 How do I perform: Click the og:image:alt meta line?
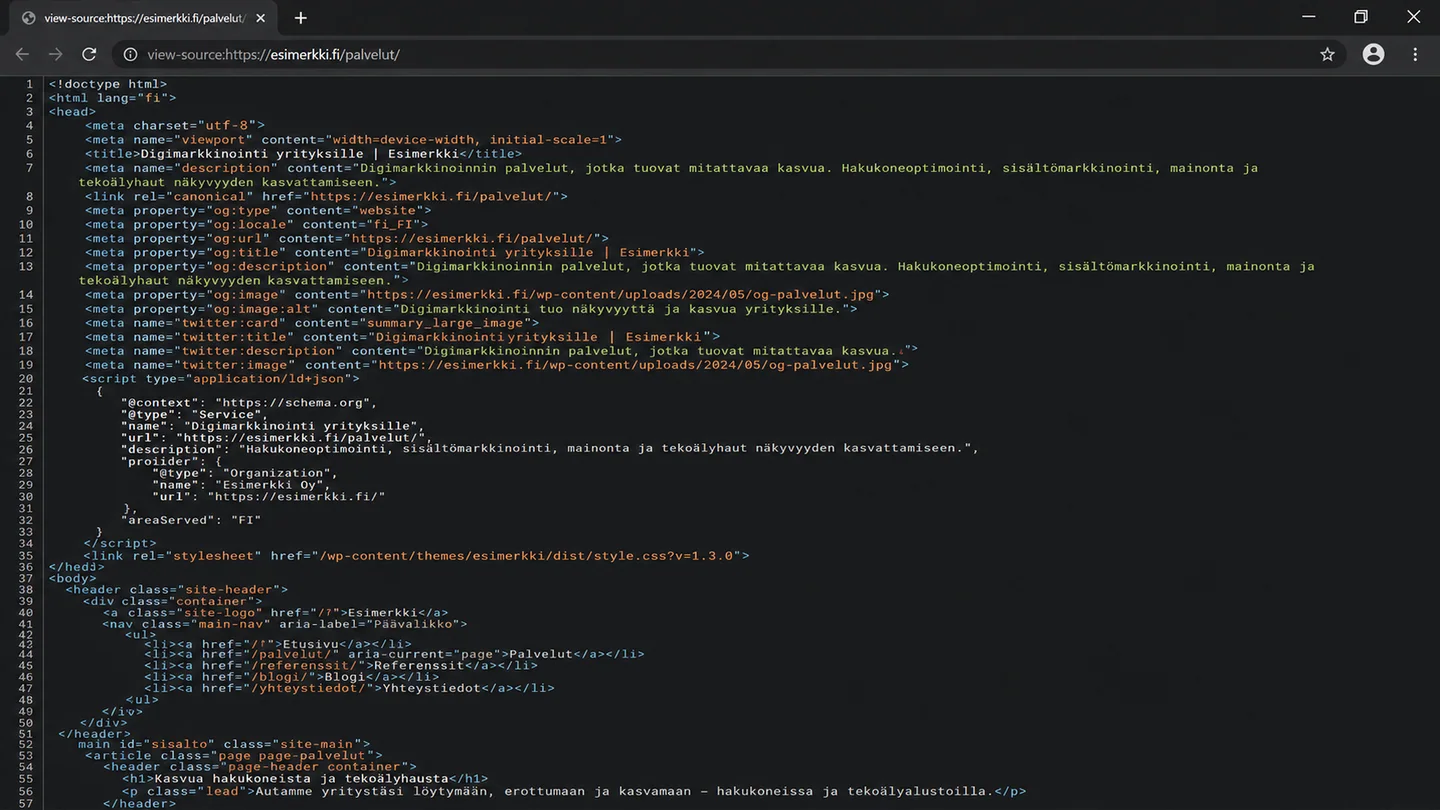pyautogui.click(x=471, y=309)
